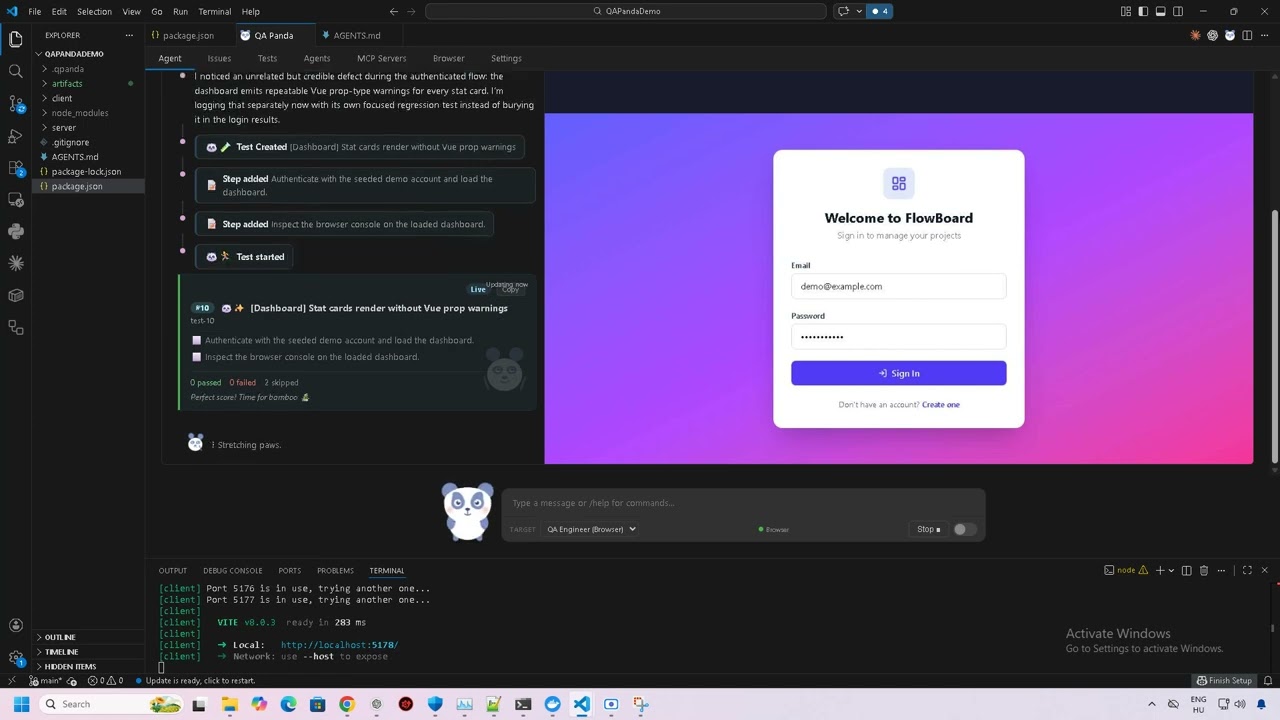Screen dimensions: 1280x720
Task: Toggle the secondary side bar
Action: point(1178,11)
